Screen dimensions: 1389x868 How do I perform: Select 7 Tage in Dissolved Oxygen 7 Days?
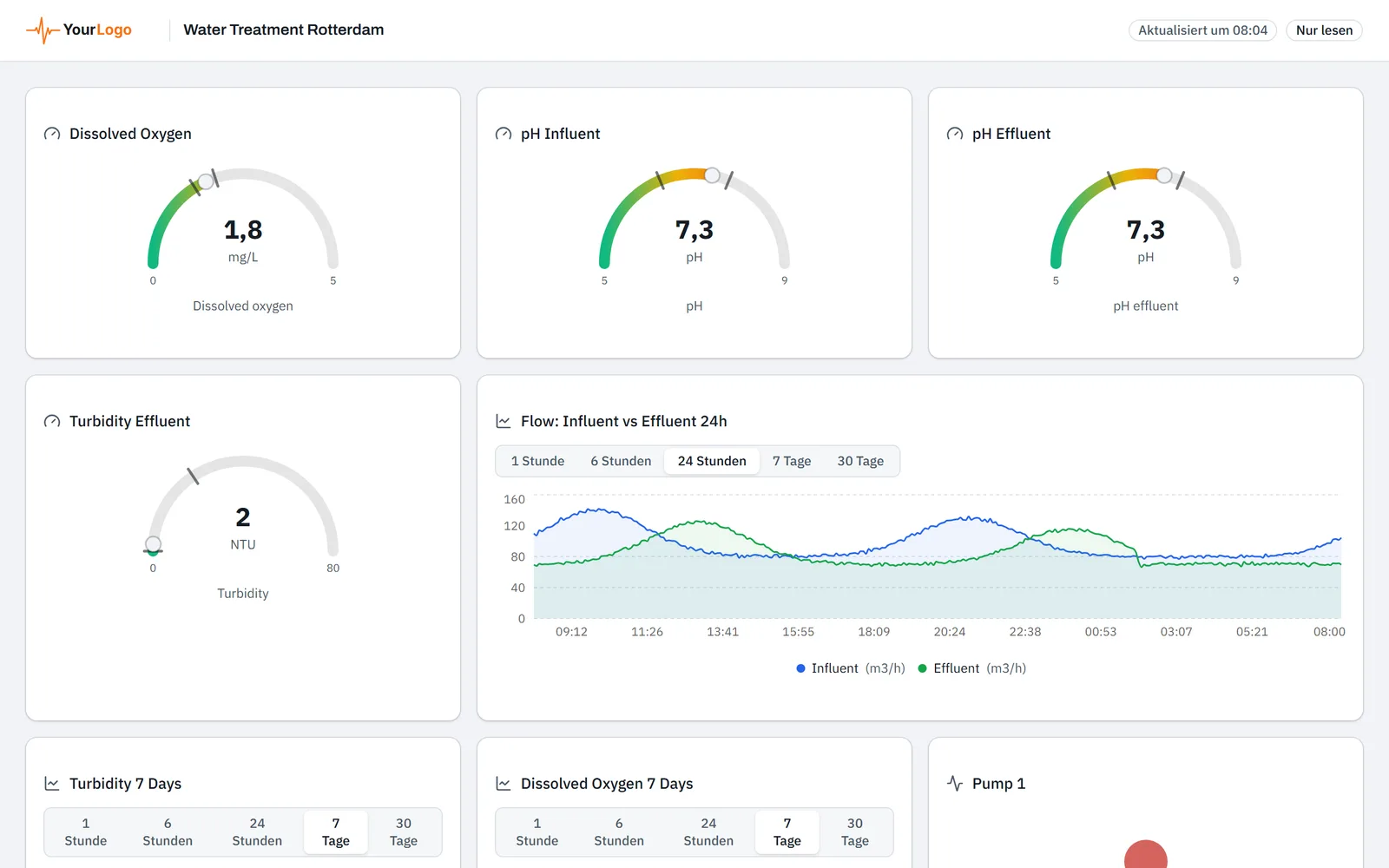(787, 832)
